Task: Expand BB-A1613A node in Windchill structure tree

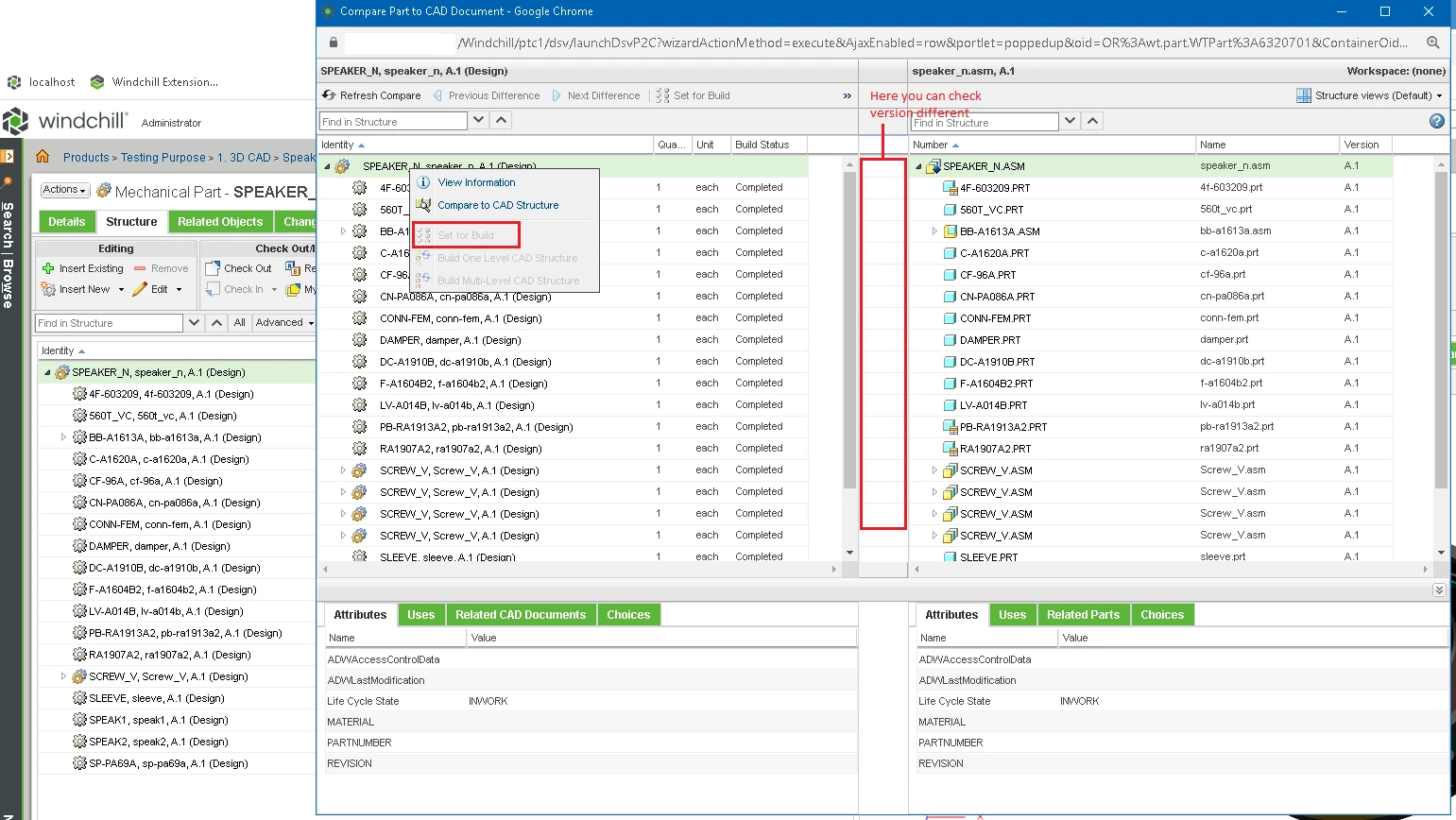Action: (63, 437)
